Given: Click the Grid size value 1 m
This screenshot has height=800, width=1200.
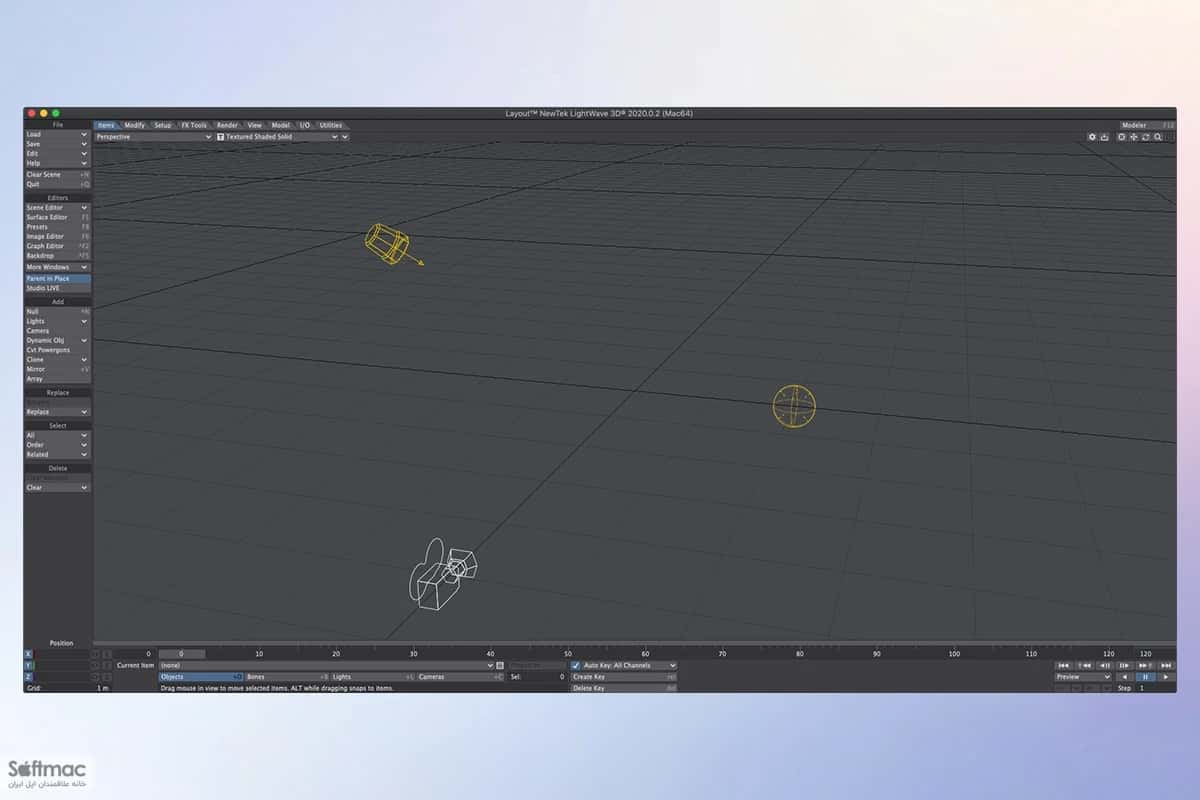Looking at the screenshot, I should pos(101,688).
